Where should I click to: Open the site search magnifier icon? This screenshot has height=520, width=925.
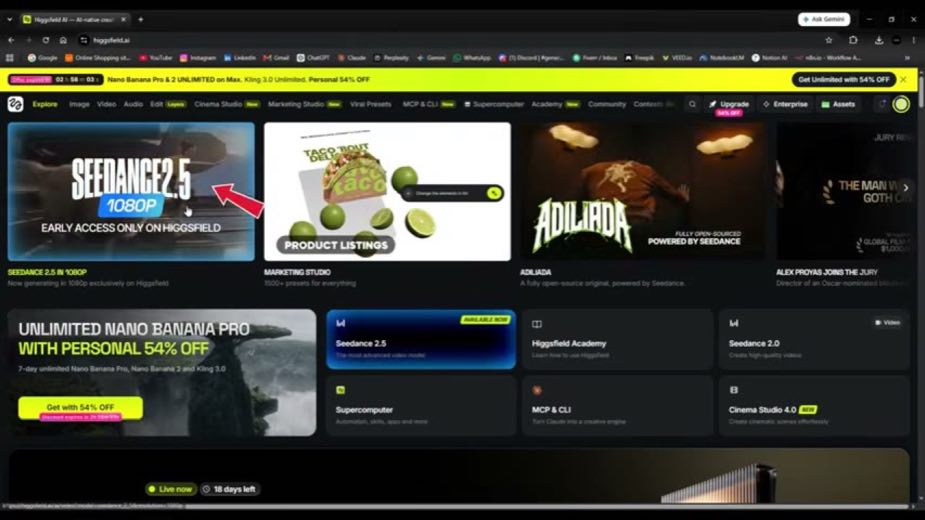[x=693, y=104]
